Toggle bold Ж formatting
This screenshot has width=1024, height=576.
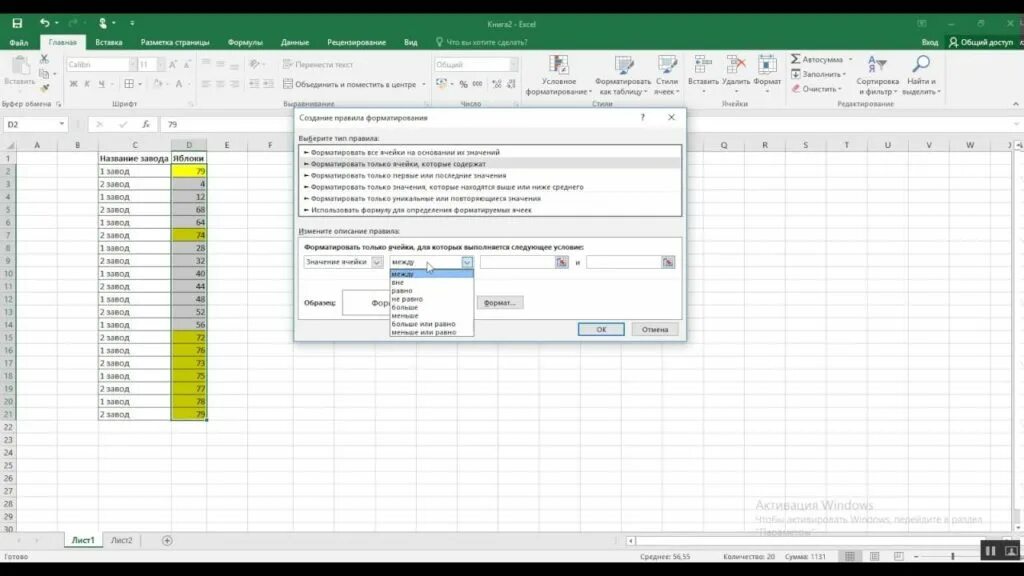(73, 84)
